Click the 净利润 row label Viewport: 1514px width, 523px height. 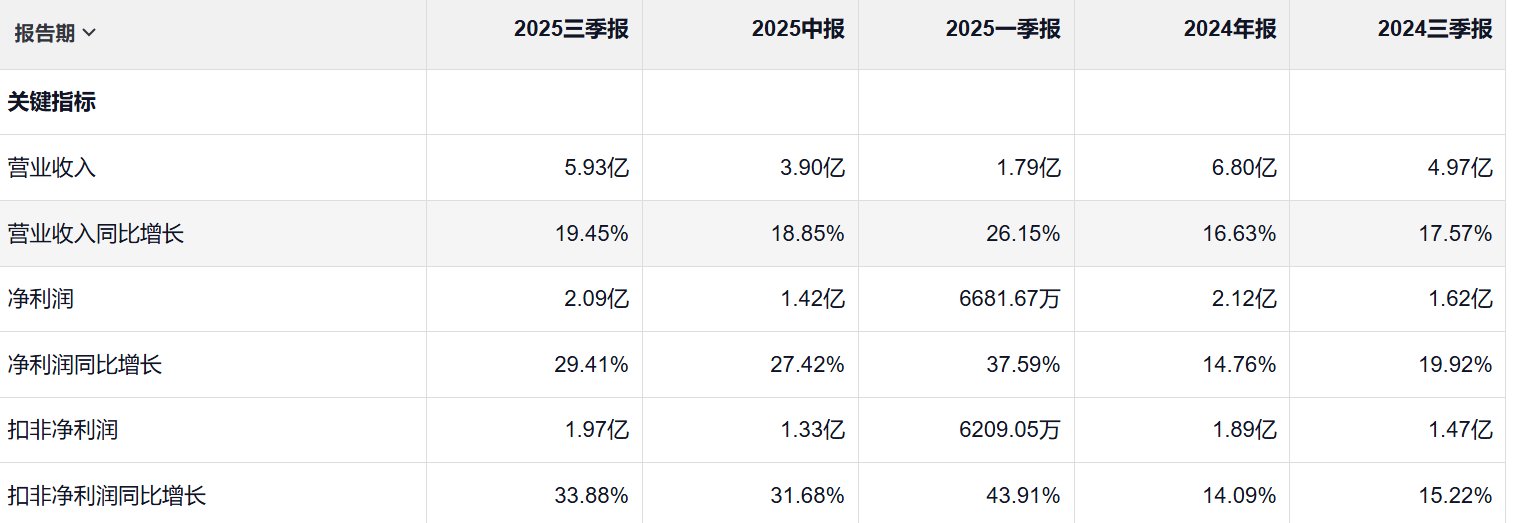coord(41,299)
